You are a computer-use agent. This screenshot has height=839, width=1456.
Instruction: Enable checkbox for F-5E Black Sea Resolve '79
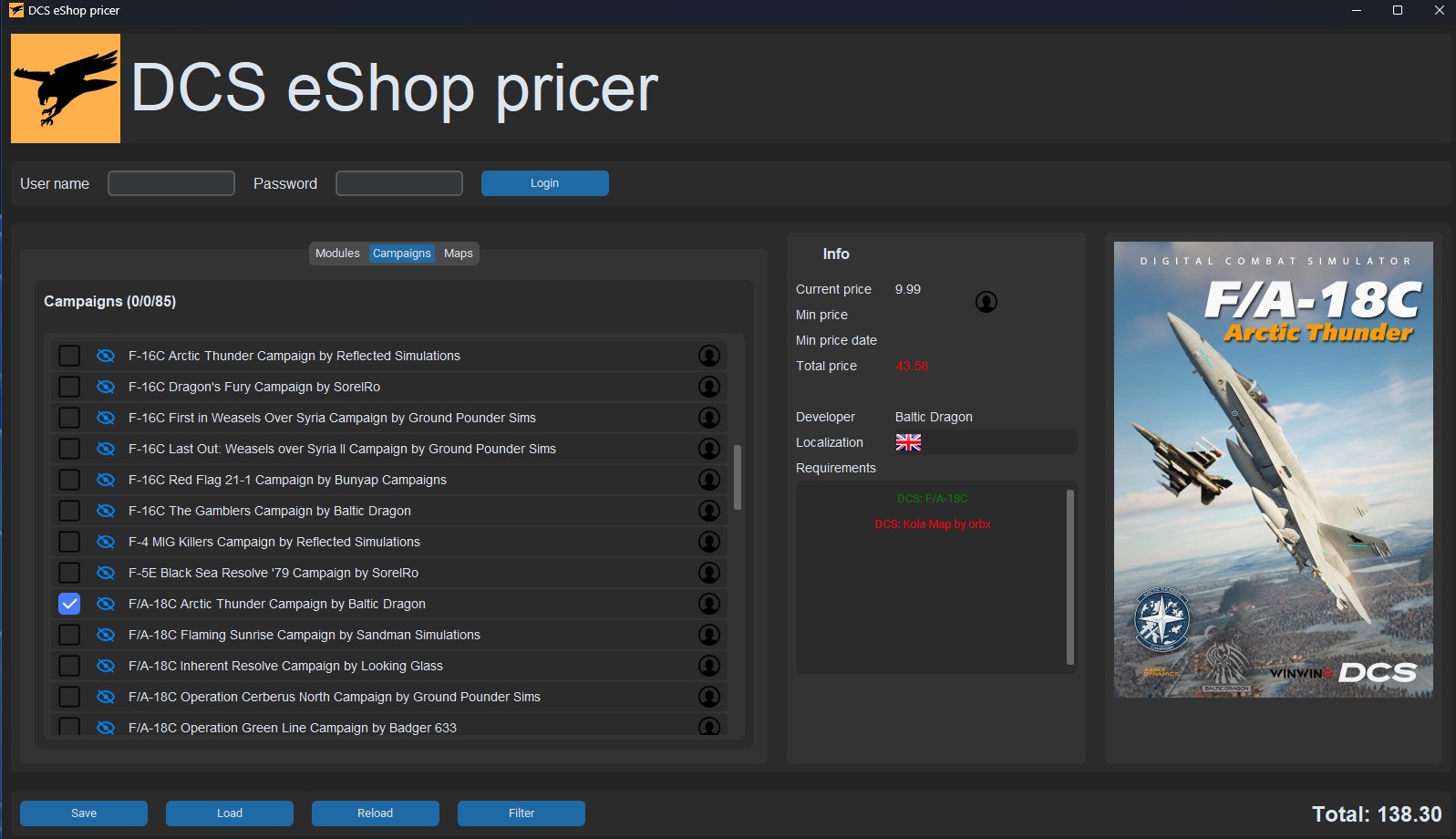69,573
